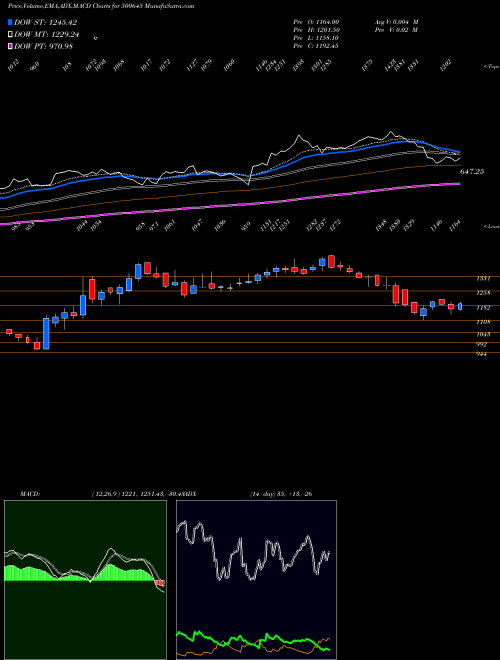Click the Pre H: 1201.50 value
The image size is (500, 660).
(x=316, y=30)
